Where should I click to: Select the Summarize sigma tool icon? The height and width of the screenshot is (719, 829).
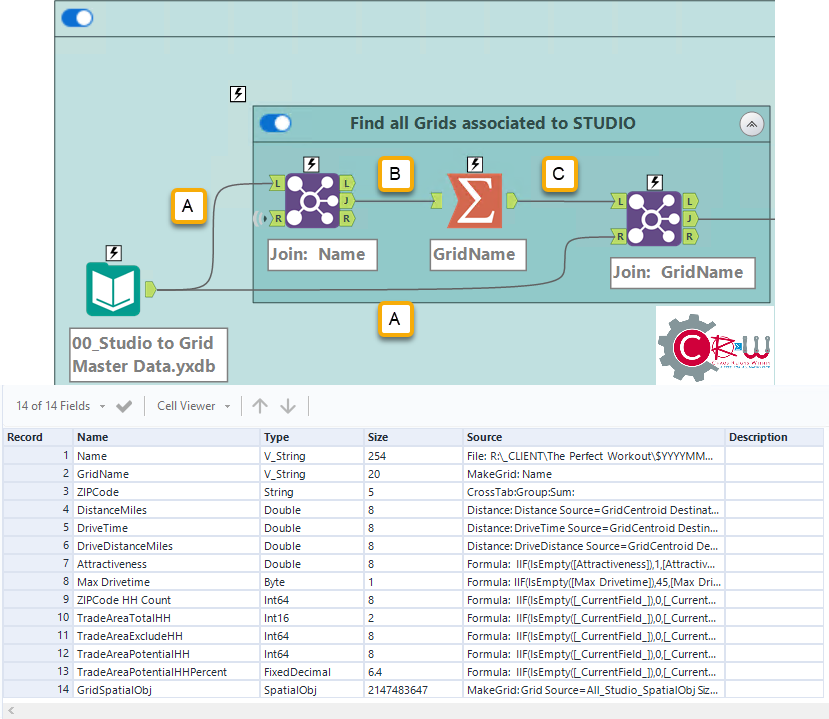[474, 201]
